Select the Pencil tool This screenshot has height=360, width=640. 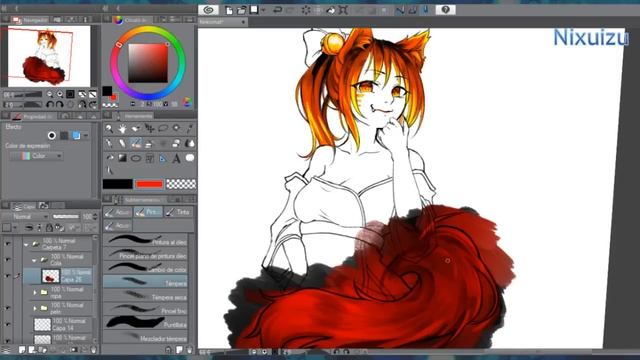(122, 143)
